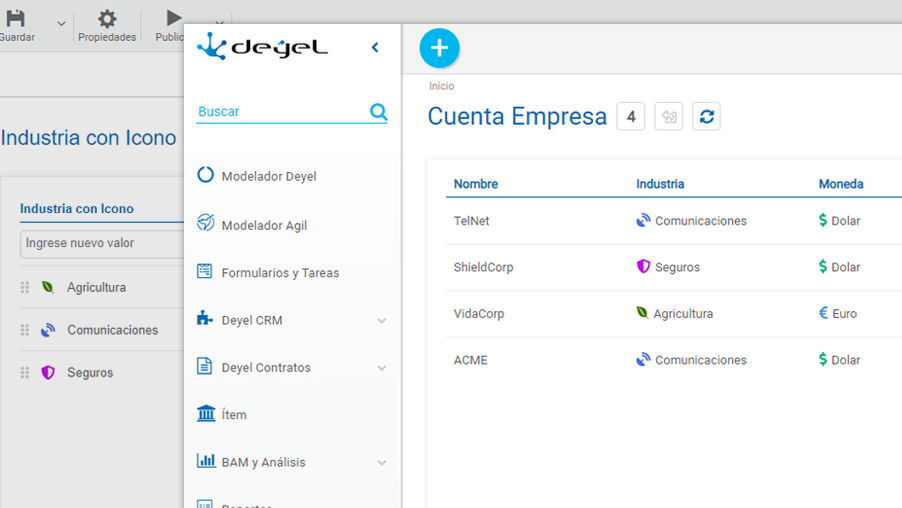Click the Modelador Agil icon
The image size is (902, 508).
click(205, 222)
